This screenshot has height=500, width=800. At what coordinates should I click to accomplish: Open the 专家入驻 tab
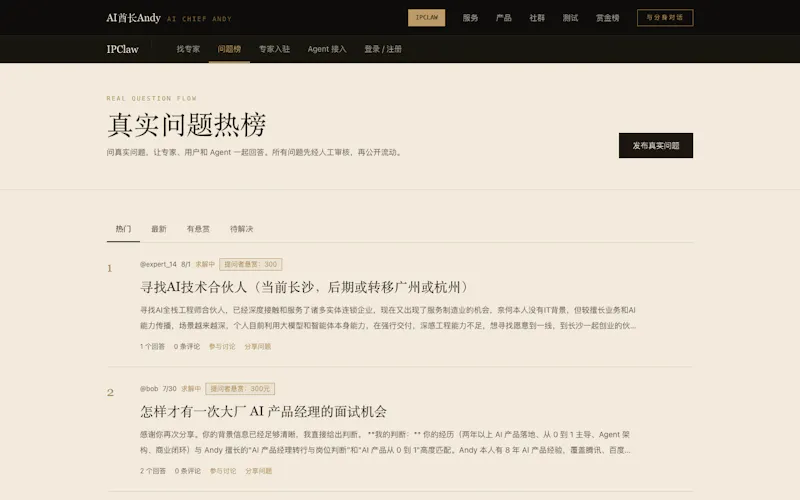click(274, 49)
